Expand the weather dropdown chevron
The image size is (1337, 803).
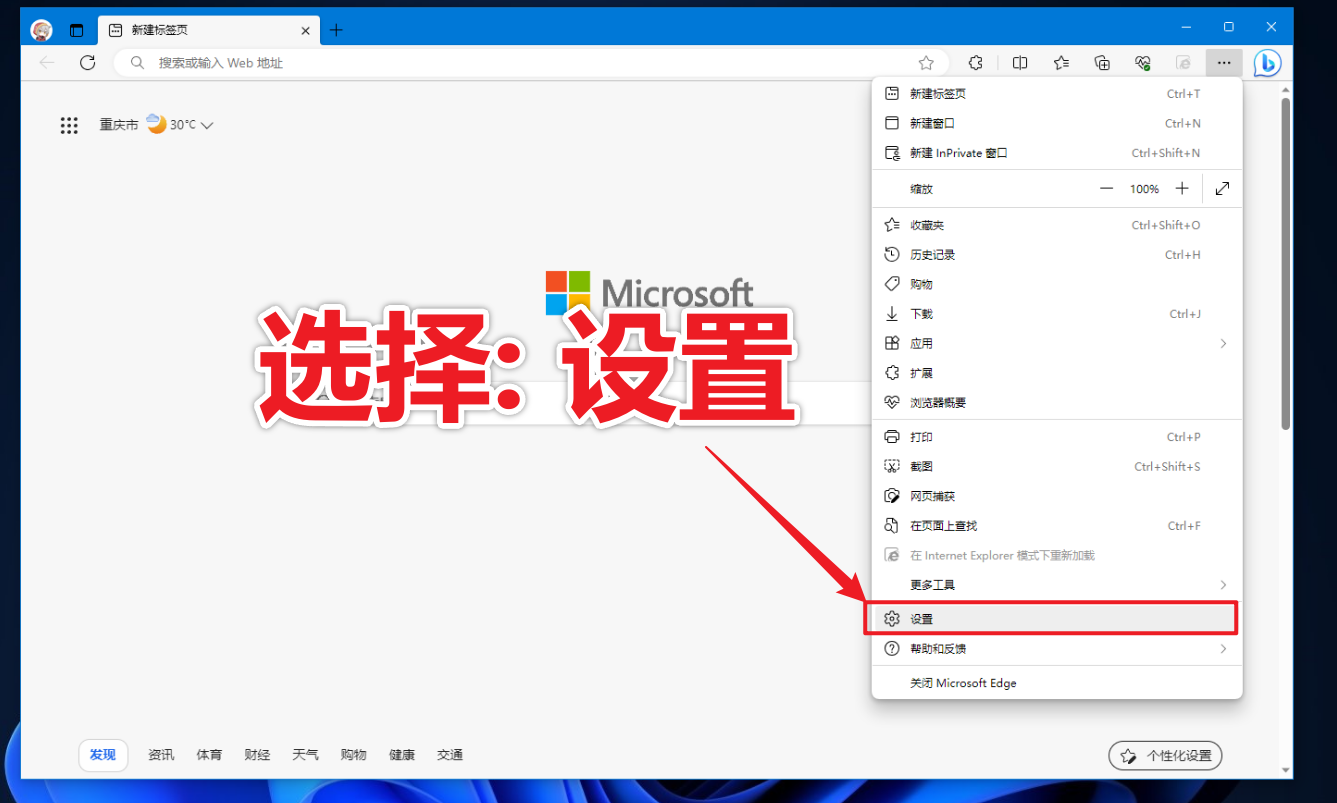207,126
